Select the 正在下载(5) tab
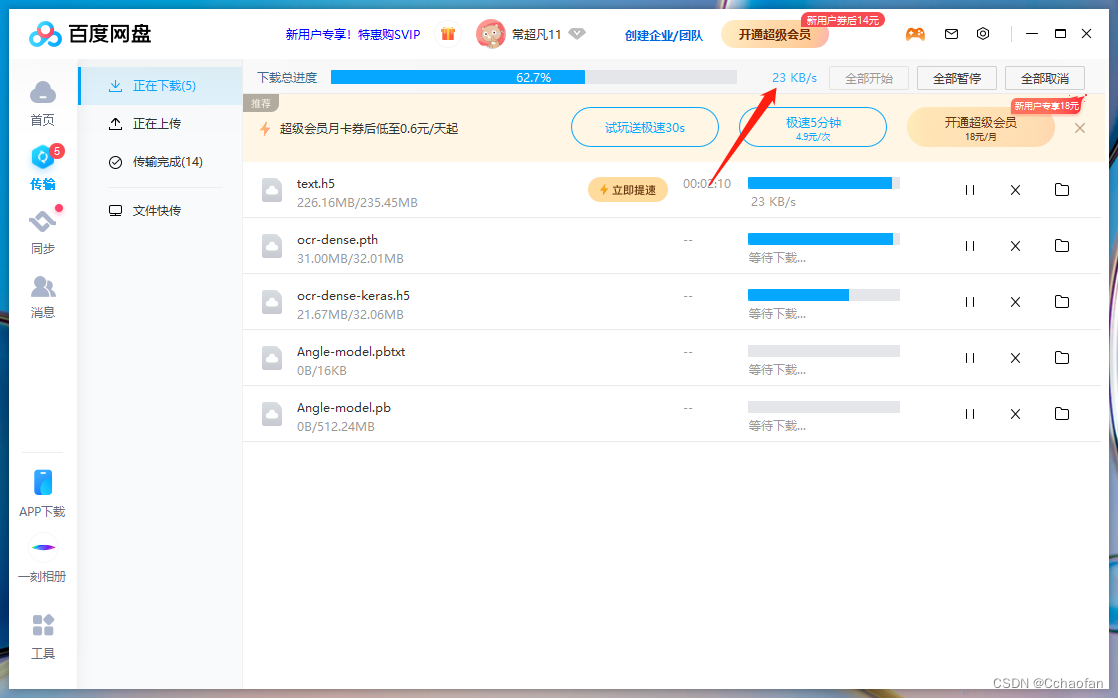Image resolution: width=1118 pixels, height=698 pixels. tap(160, 86)
